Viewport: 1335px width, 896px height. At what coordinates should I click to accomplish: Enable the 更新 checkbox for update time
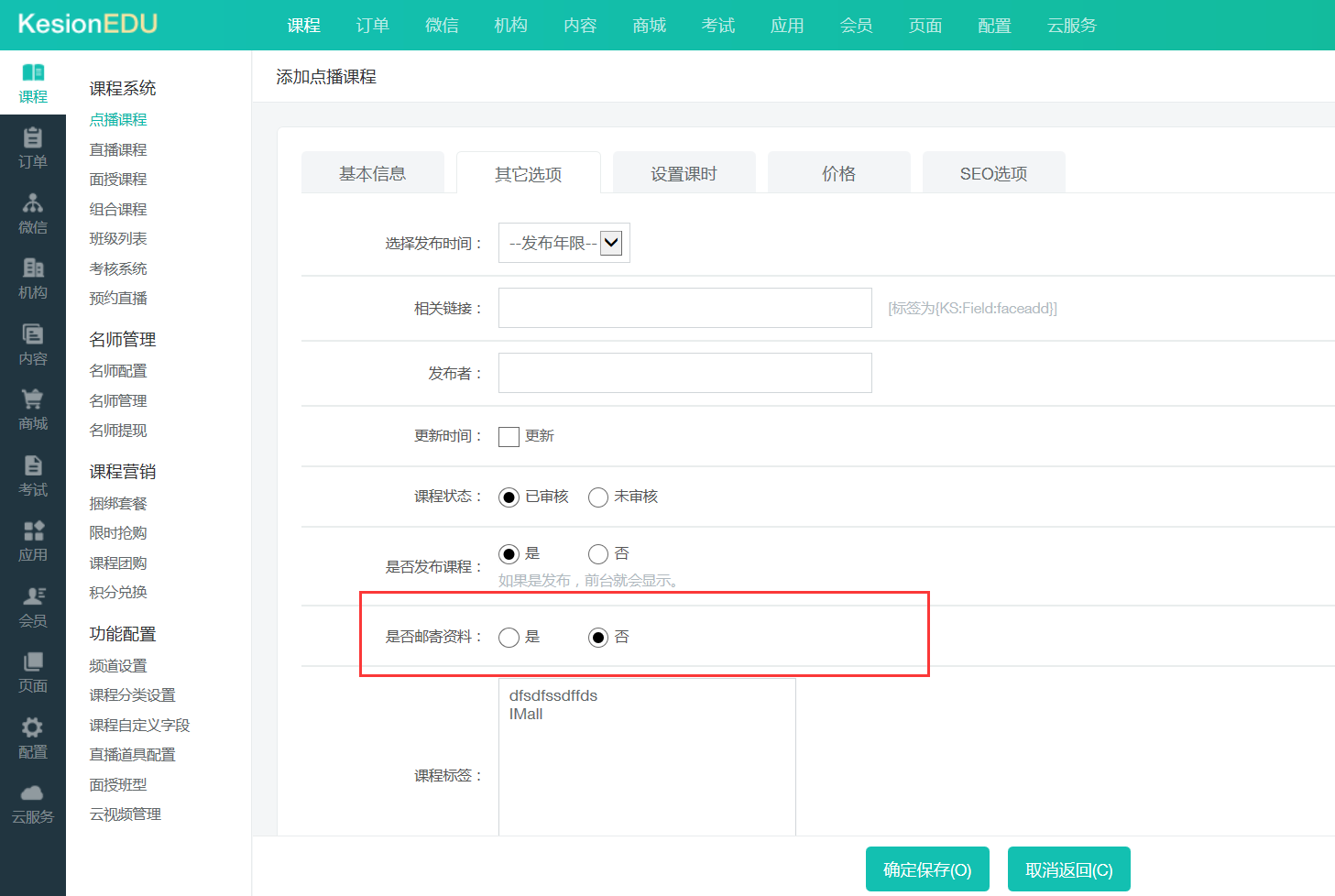pos(509,437)
